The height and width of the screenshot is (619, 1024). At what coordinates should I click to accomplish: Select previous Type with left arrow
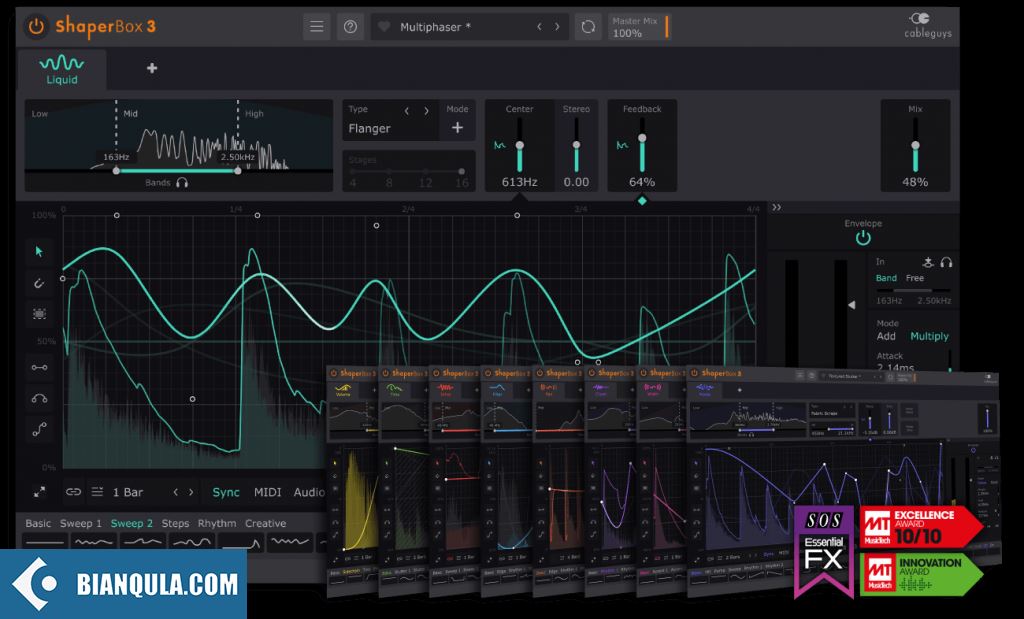(407, 111)
